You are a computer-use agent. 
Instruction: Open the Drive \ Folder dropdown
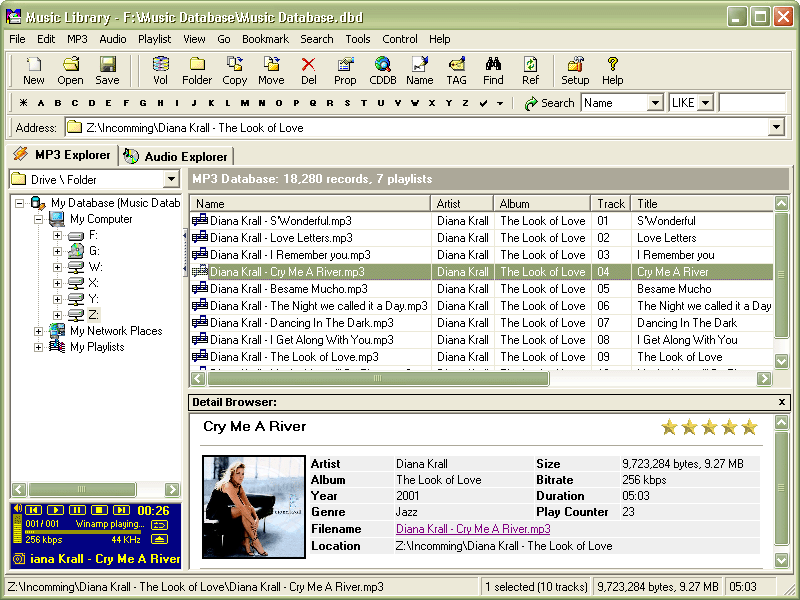pyautogui.click(x=171, y=180)
